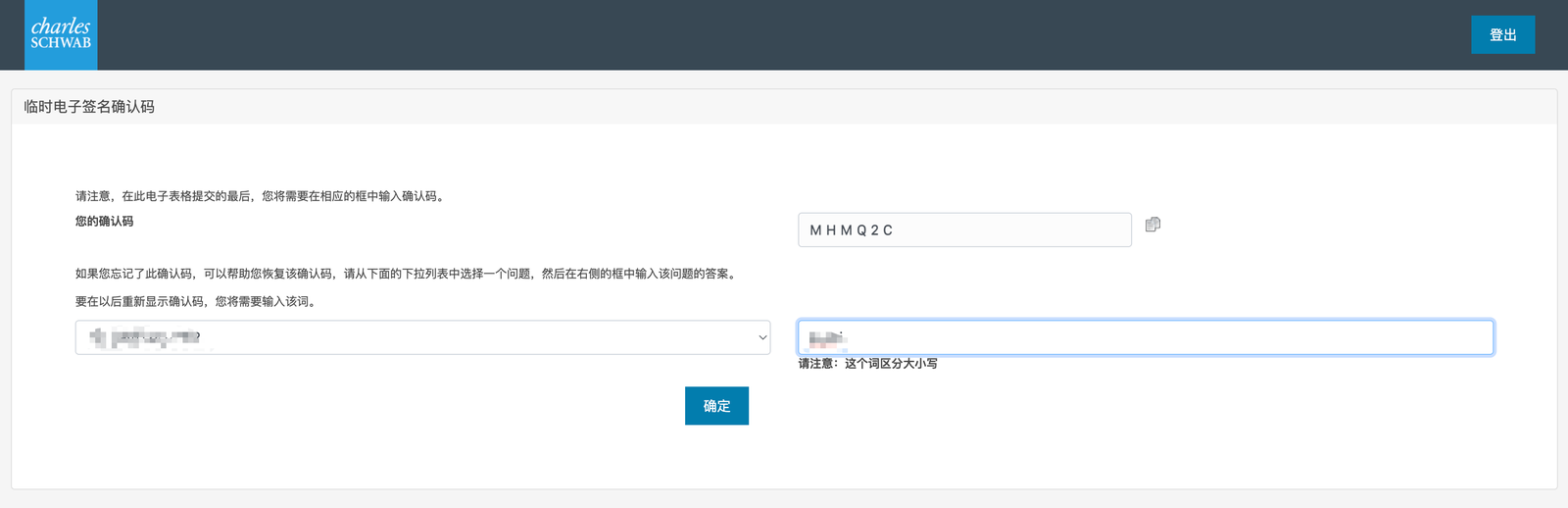Click the 登出 logout button
Image resolution: width=1568 pixels, height=508 pixels.
click(x=1502, y=34)
